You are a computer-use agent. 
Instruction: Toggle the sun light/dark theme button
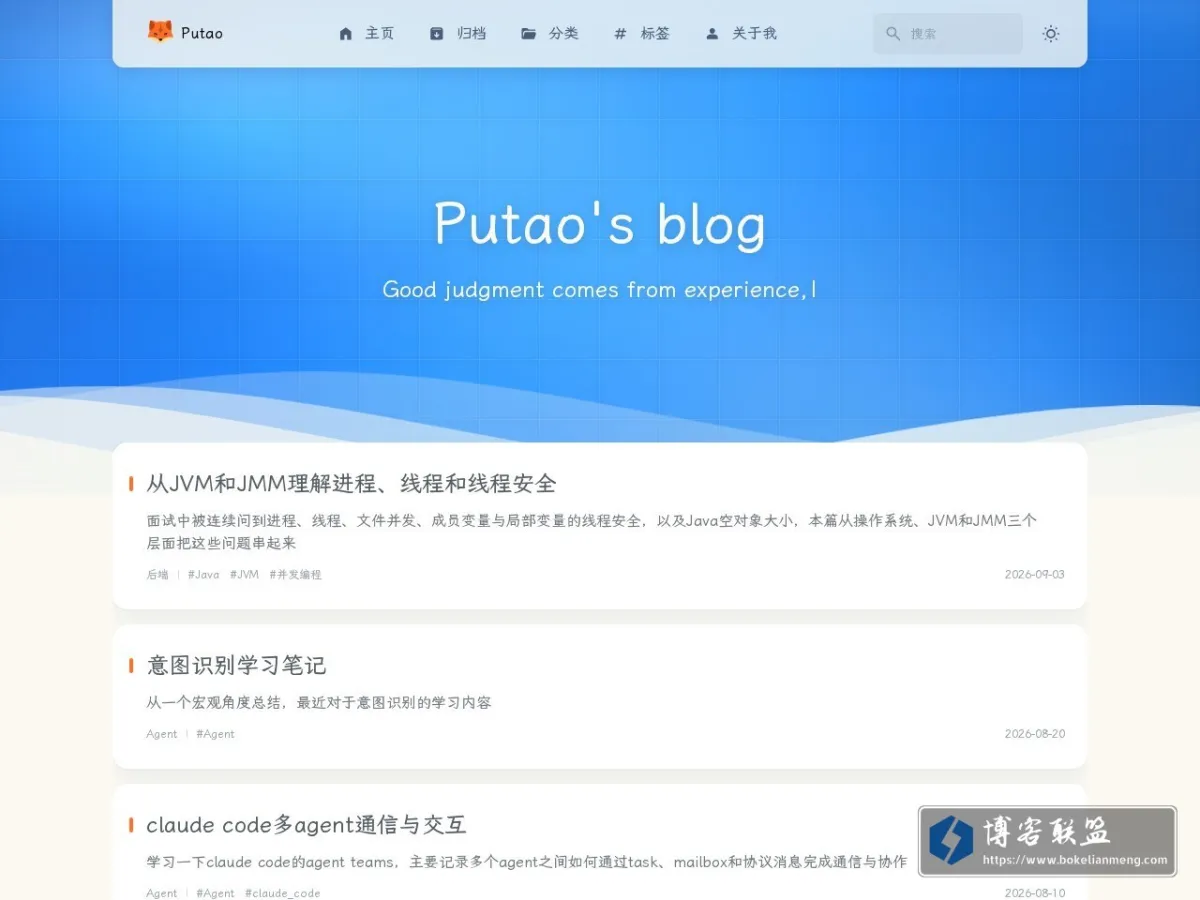1051,33
